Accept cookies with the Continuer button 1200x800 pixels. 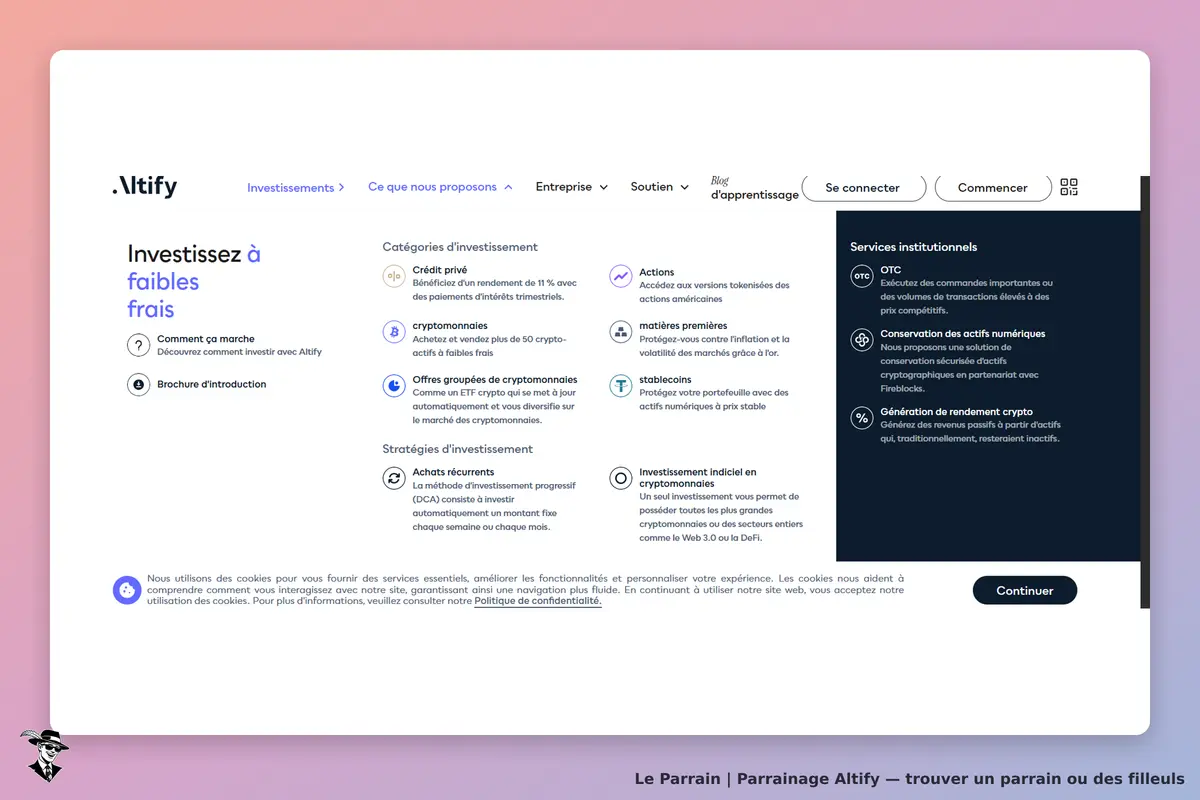click(1025, 590)
